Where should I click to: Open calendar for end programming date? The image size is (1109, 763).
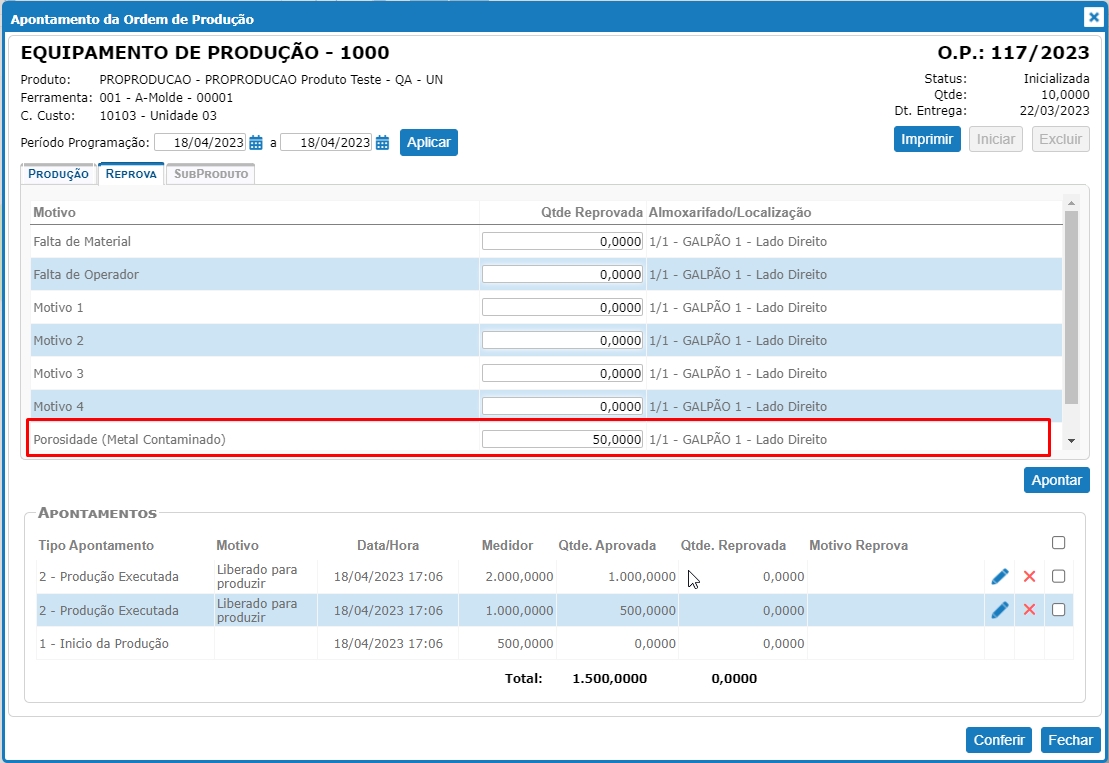(383, 143)
